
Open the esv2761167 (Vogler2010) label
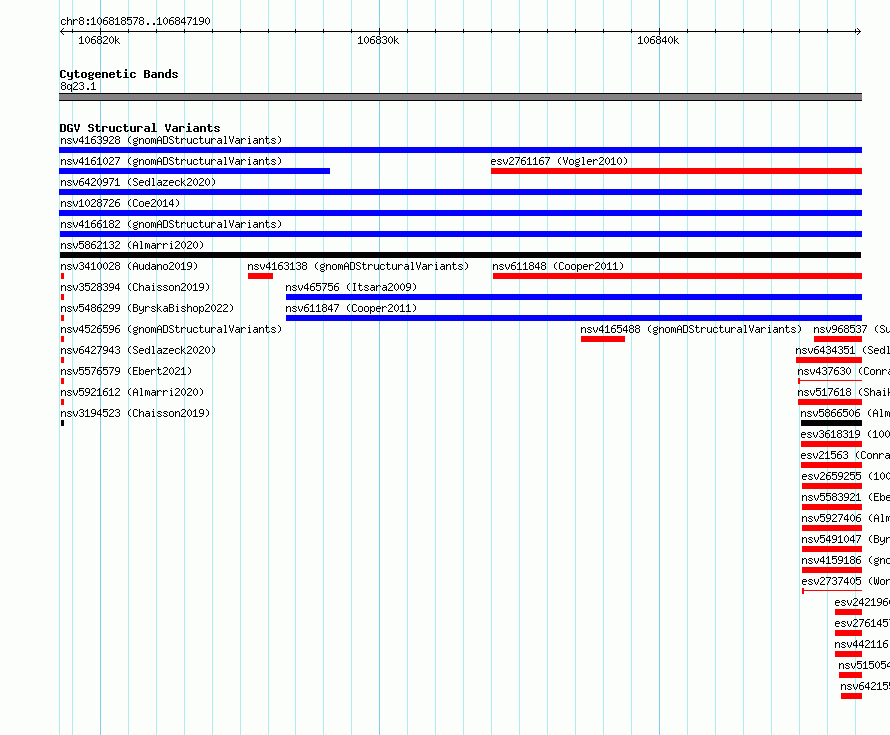click(559, 161)
